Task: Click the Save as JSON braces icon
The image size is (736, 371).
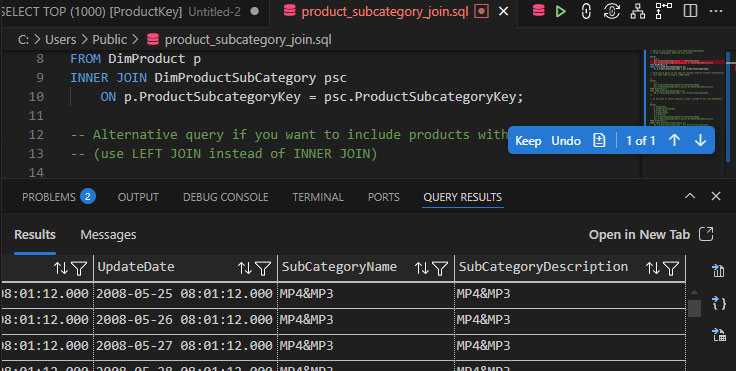Action: 719,303
